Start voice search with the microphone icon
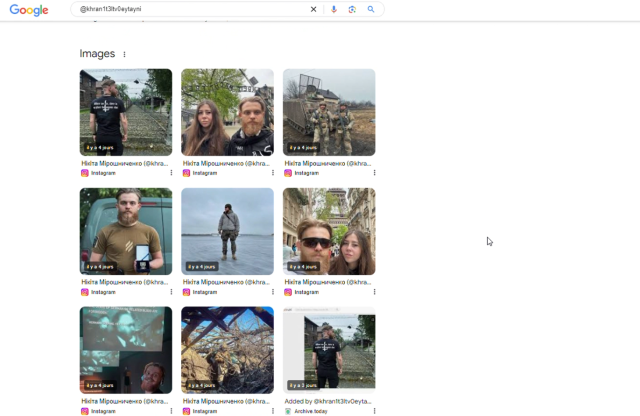Viewport: 640px width, 416px height. point(334,9)
